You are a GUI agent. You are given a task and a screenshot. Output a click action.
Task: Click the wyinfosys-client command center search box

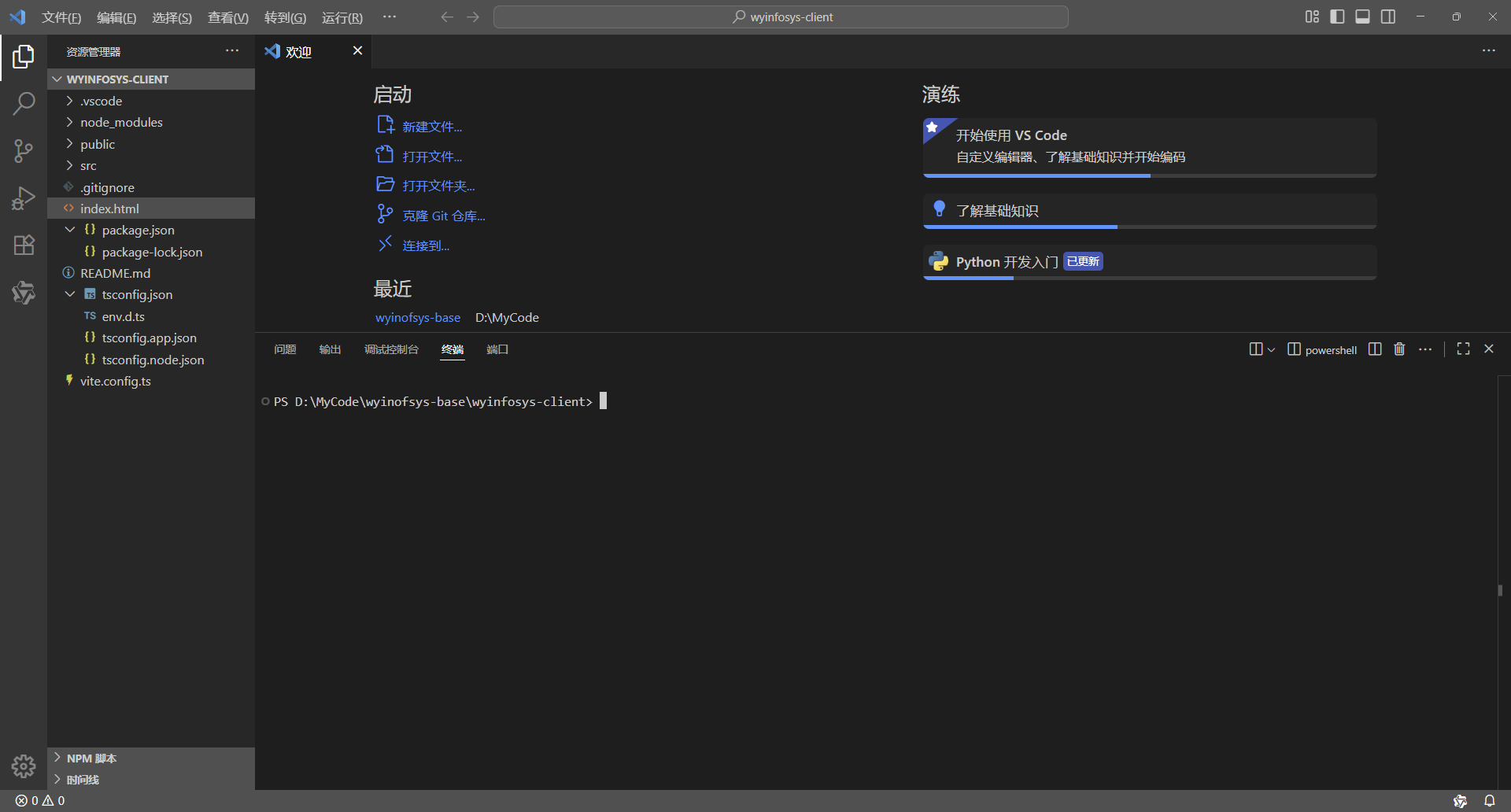click(781, 17)
